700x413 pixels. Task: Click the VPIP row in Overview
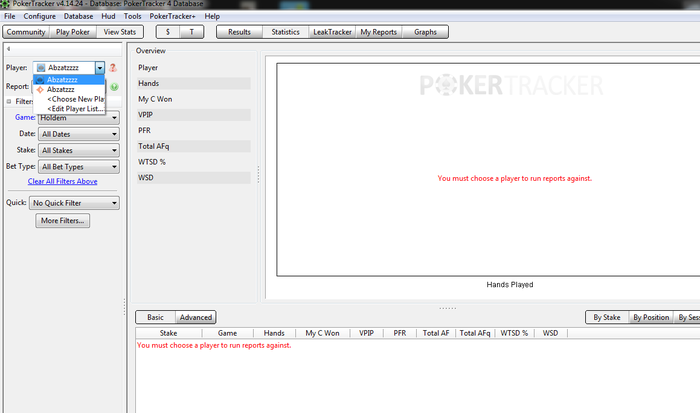point(194,115)
